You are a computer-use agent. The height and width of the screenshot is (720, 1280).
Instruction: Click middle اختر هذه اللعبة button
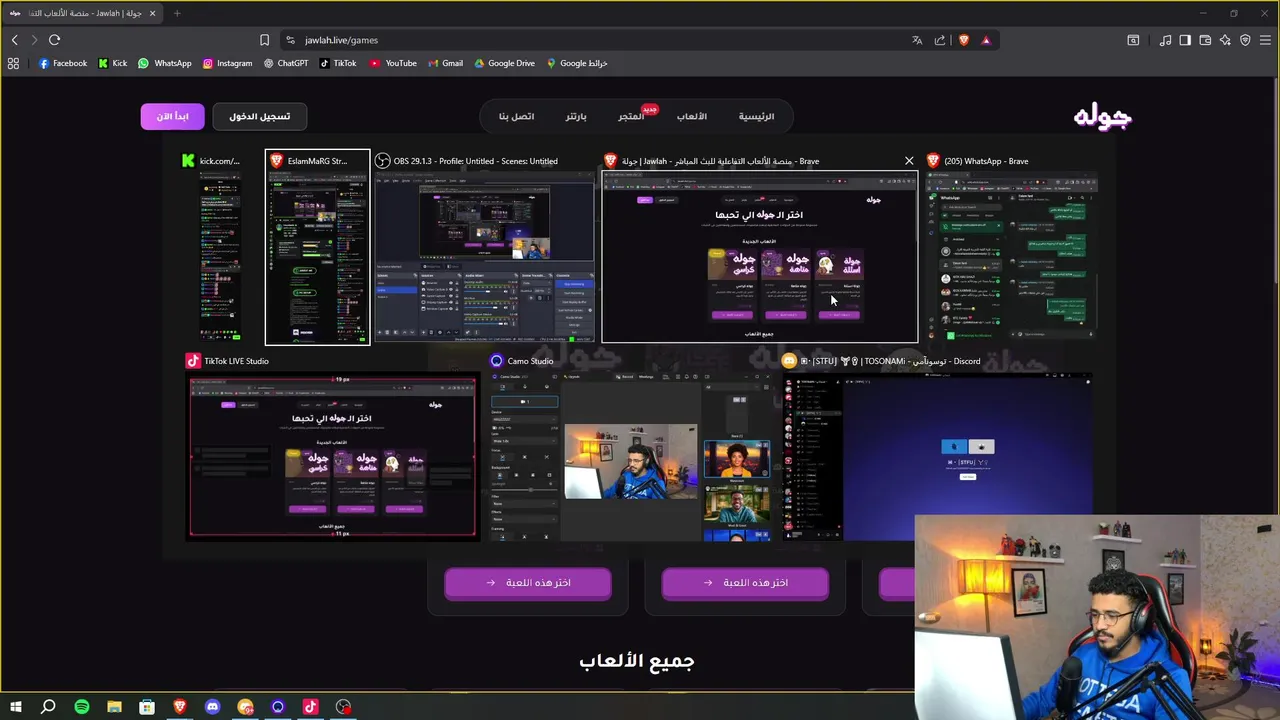click(x=745, y=583)
